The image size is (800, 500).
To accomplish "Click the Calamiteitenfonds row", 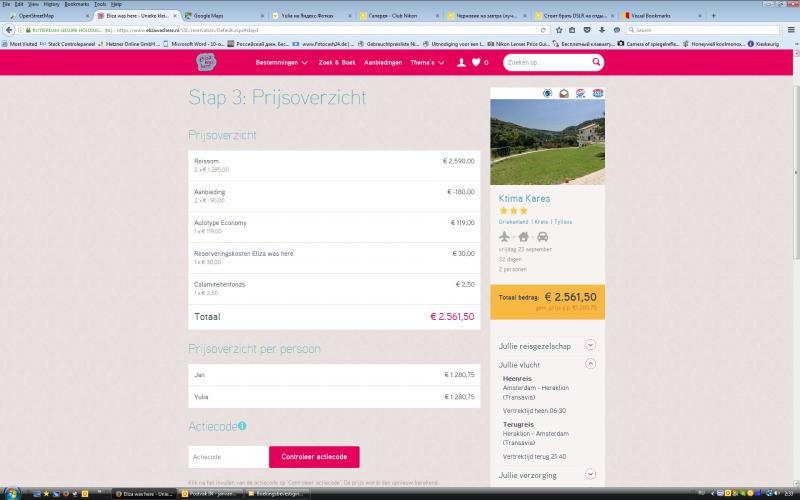I will coord(334,289).
